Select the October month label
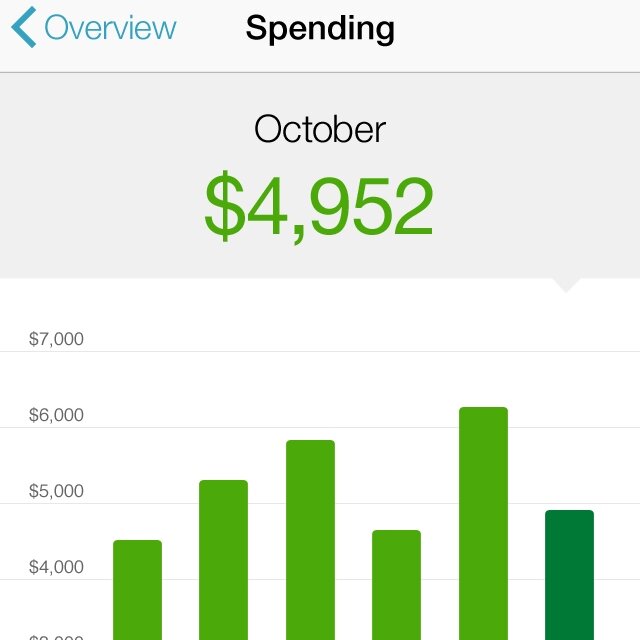 click(x=320, y=129)
